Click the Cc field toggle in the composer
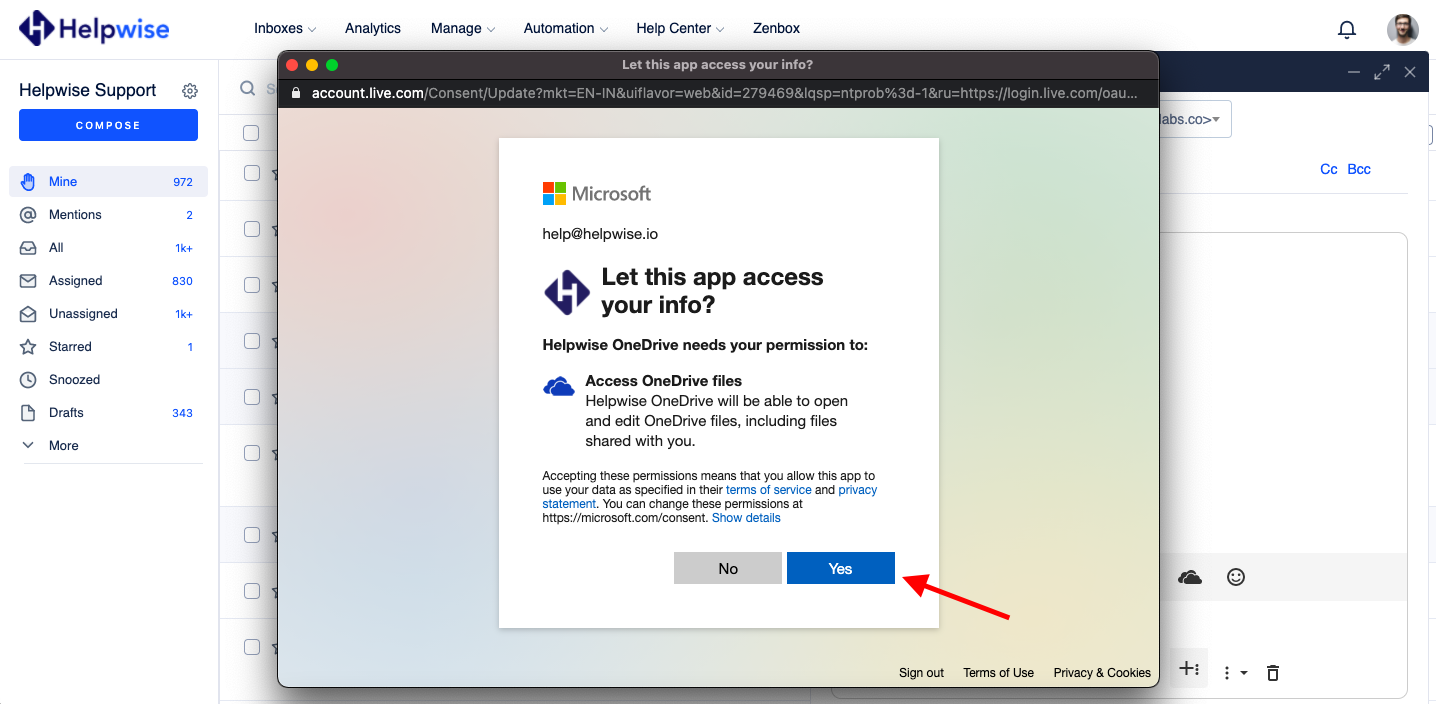The image size is (1436, 704). coord(1328,169)
